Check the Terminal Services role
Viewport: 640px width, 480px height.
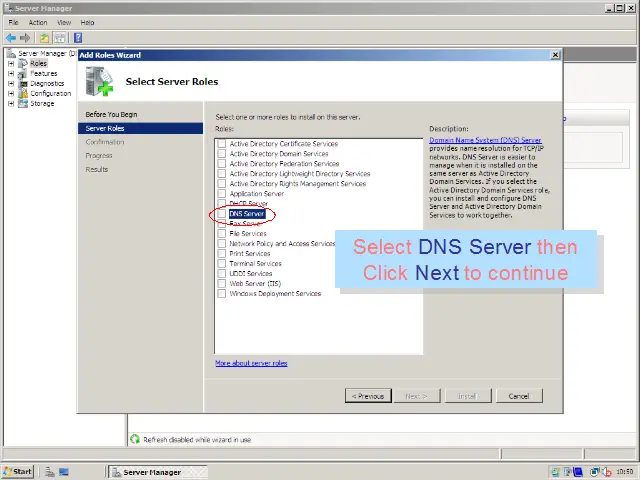[x=222, y=263]
